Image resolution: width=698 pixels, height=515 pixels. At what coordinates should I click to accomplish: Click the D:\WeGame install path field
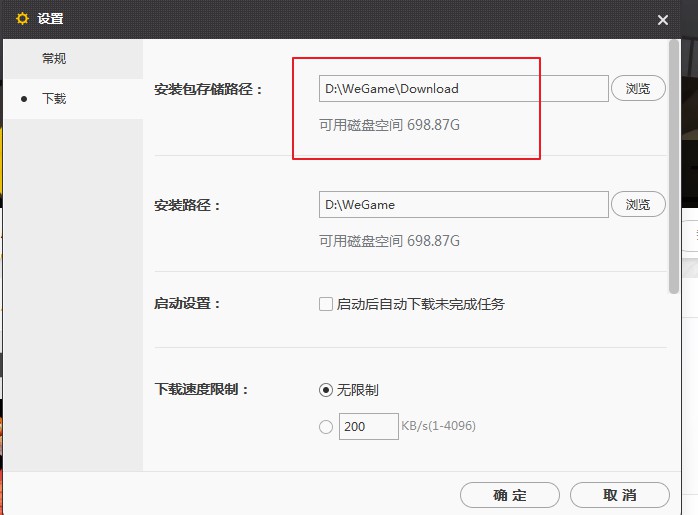[x=463, y=205]
